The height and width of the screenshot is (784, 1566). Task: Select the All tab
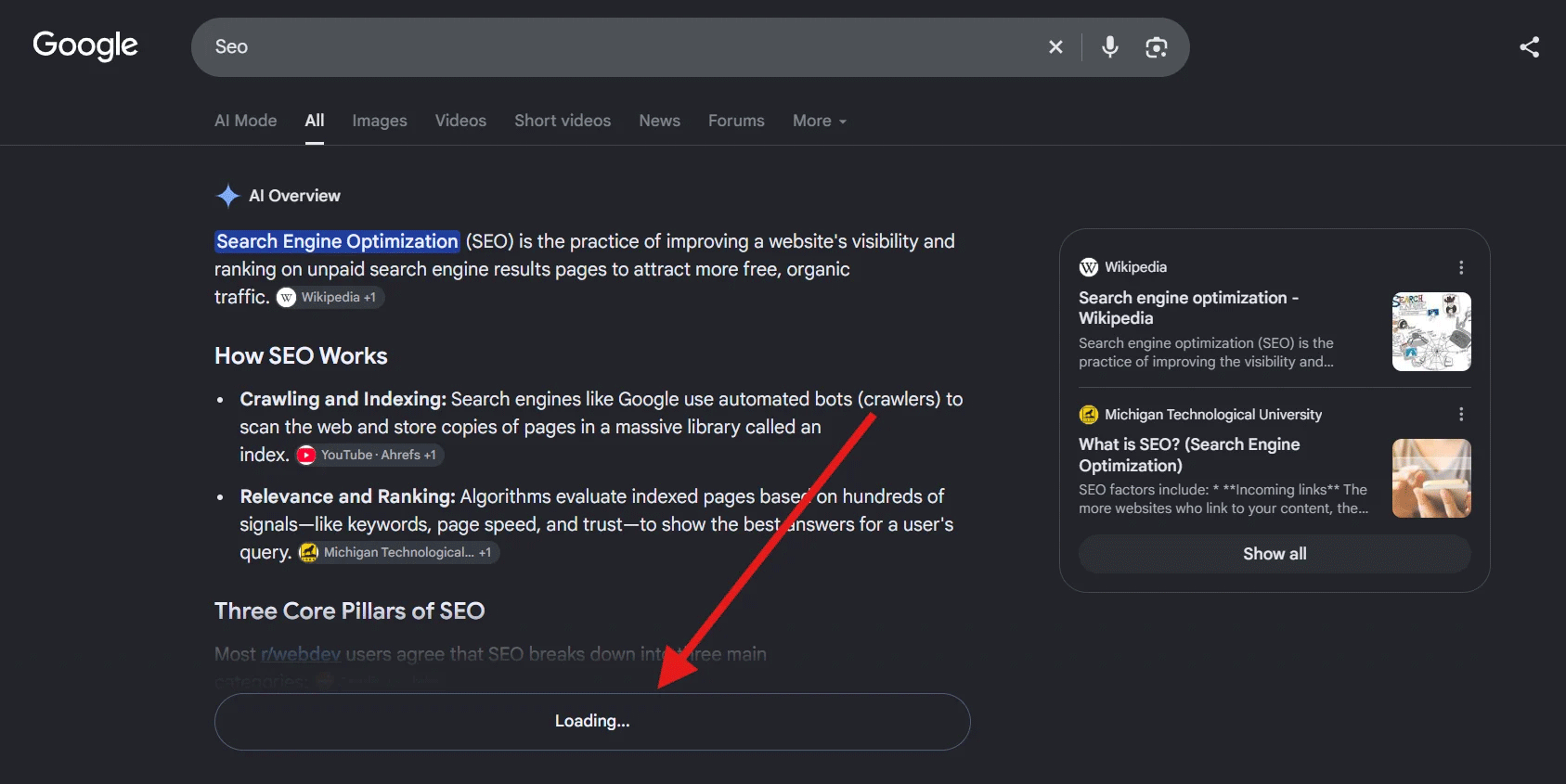tap(315, 121)
